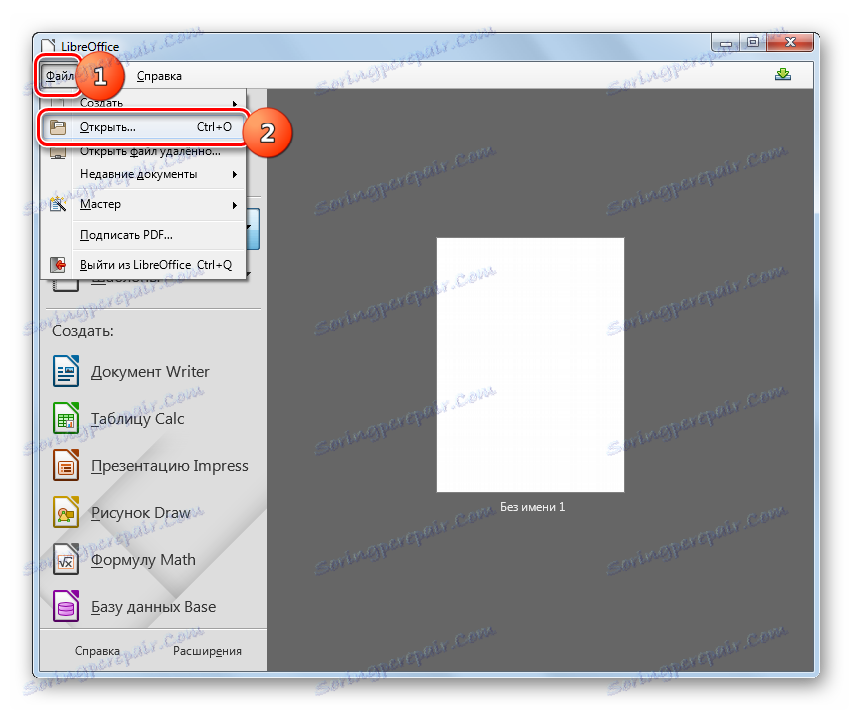Expand the Создать submenu
Image resolution: width=853 pixels, height=711 pixels.
[x=144, y=102]
